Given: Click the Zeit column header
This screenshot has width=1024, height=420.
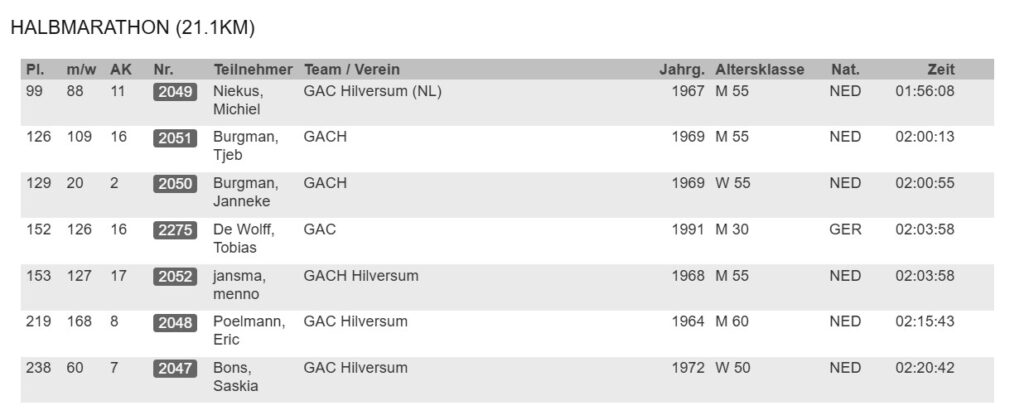Looking at the screenshot, I should coord(940,70).
